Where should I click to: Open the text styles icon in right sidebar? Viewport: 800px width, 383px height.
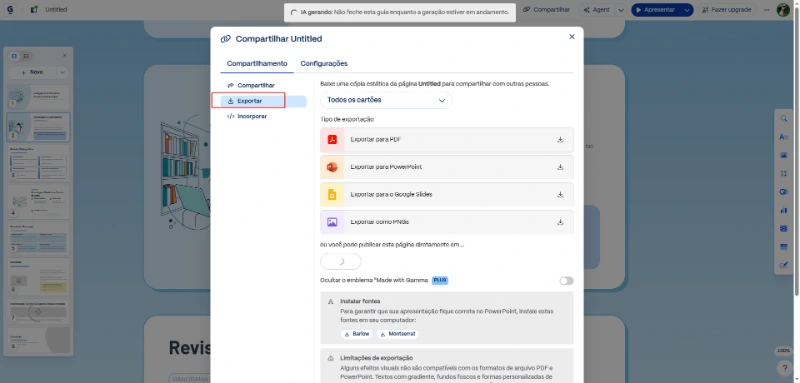click(x=784, y=137)
